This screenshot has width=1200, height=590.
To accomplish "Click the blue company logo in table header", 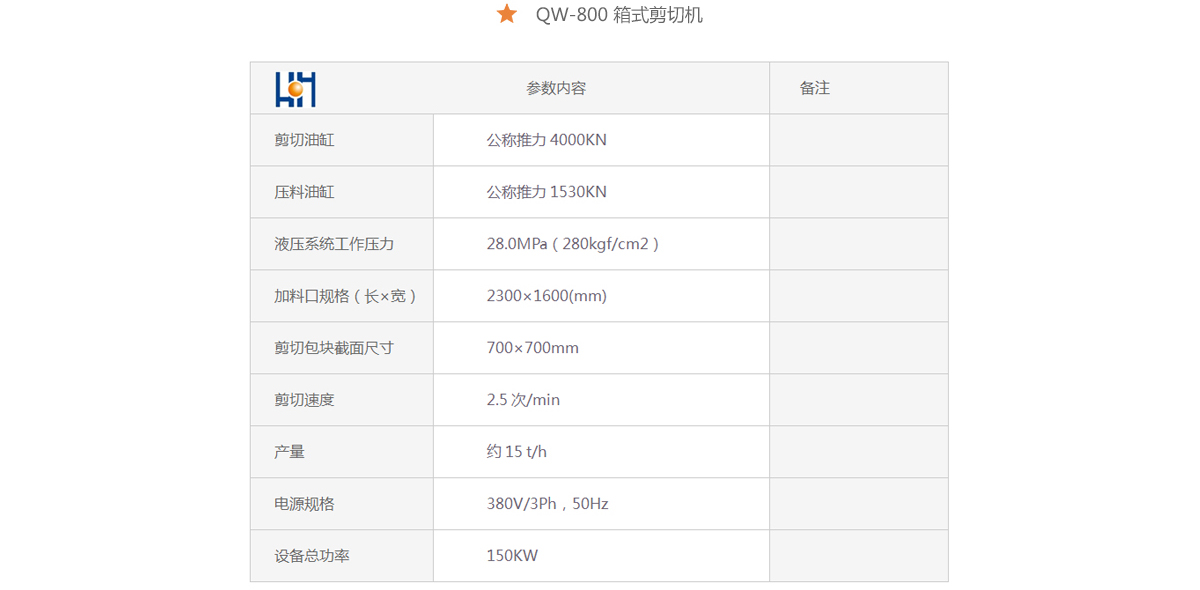I will 295,89.
